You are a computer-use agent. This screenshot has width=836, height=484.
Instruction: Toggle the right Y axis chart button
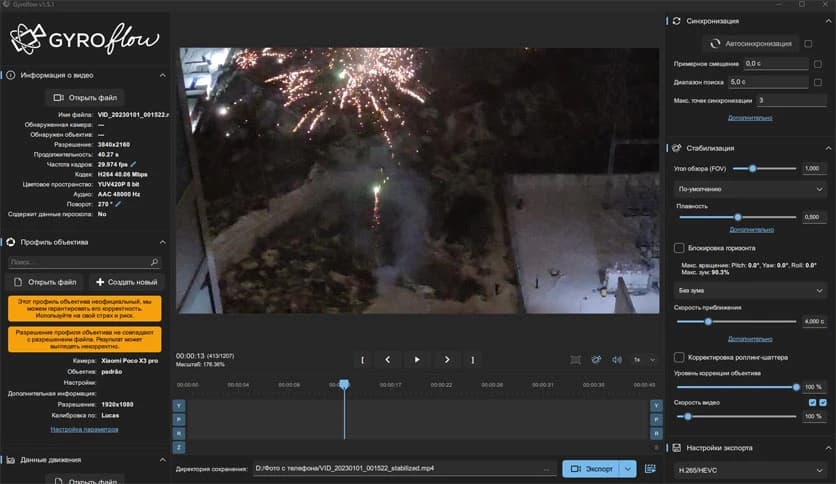tap(656, 406)
